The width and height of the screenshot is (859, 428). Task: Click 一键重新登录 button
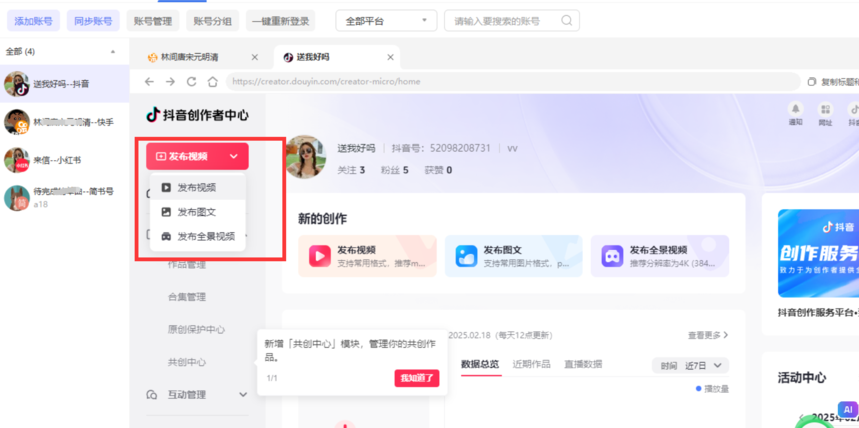280,21
